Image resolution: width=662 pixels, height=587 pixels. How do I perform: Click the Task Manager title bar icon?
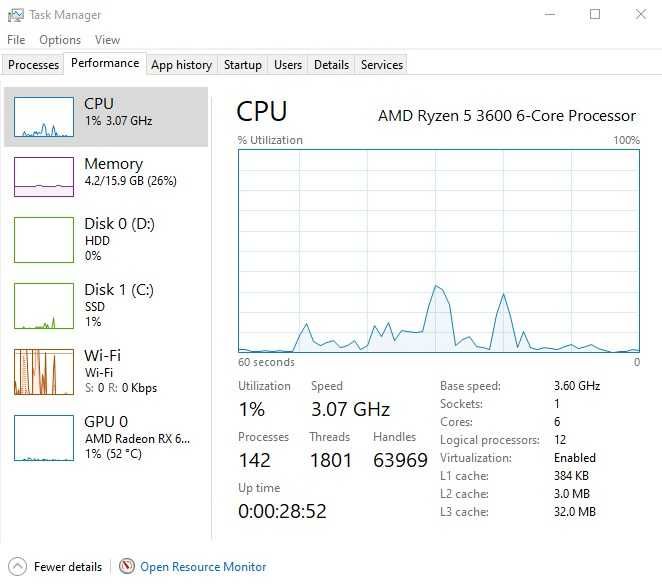click(x=15, y=15)
